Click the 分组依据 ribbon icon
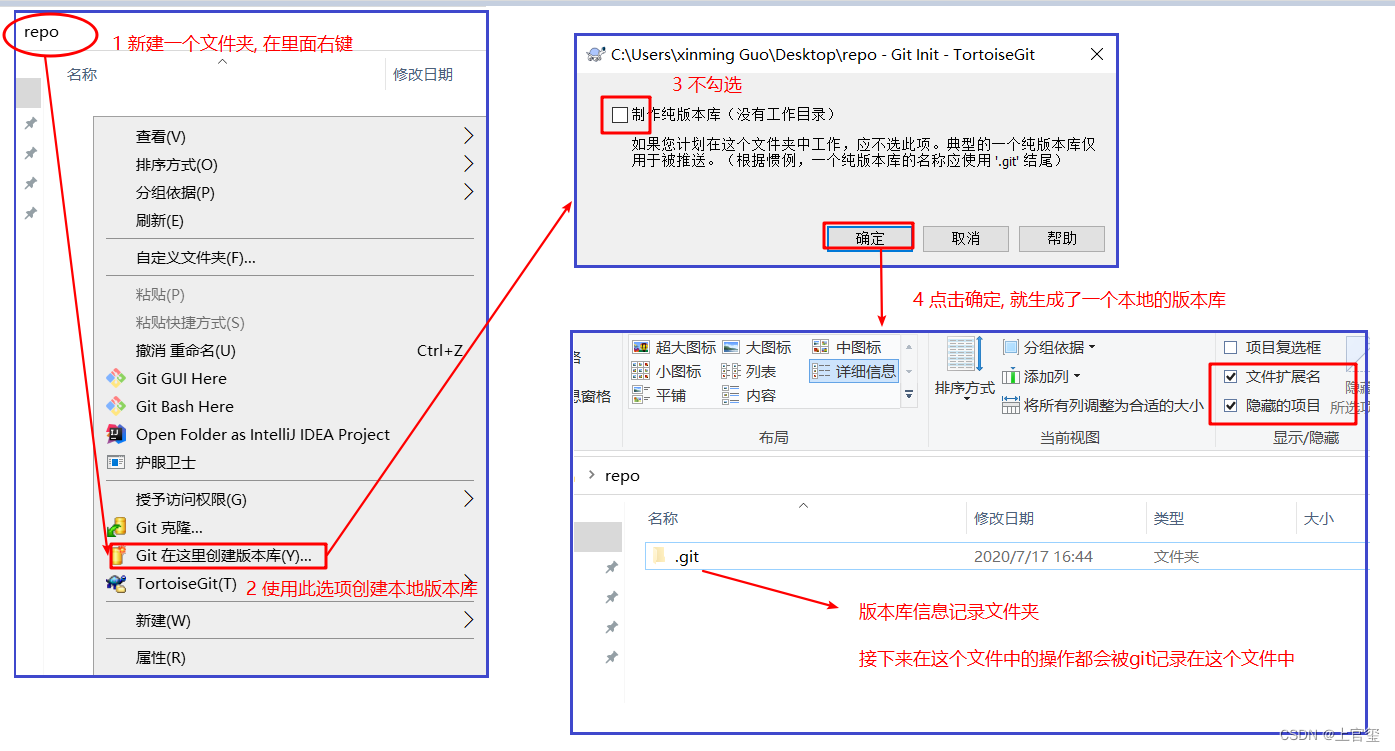The height and width of the screenshot is (751, 1395). pos(1011,347)
